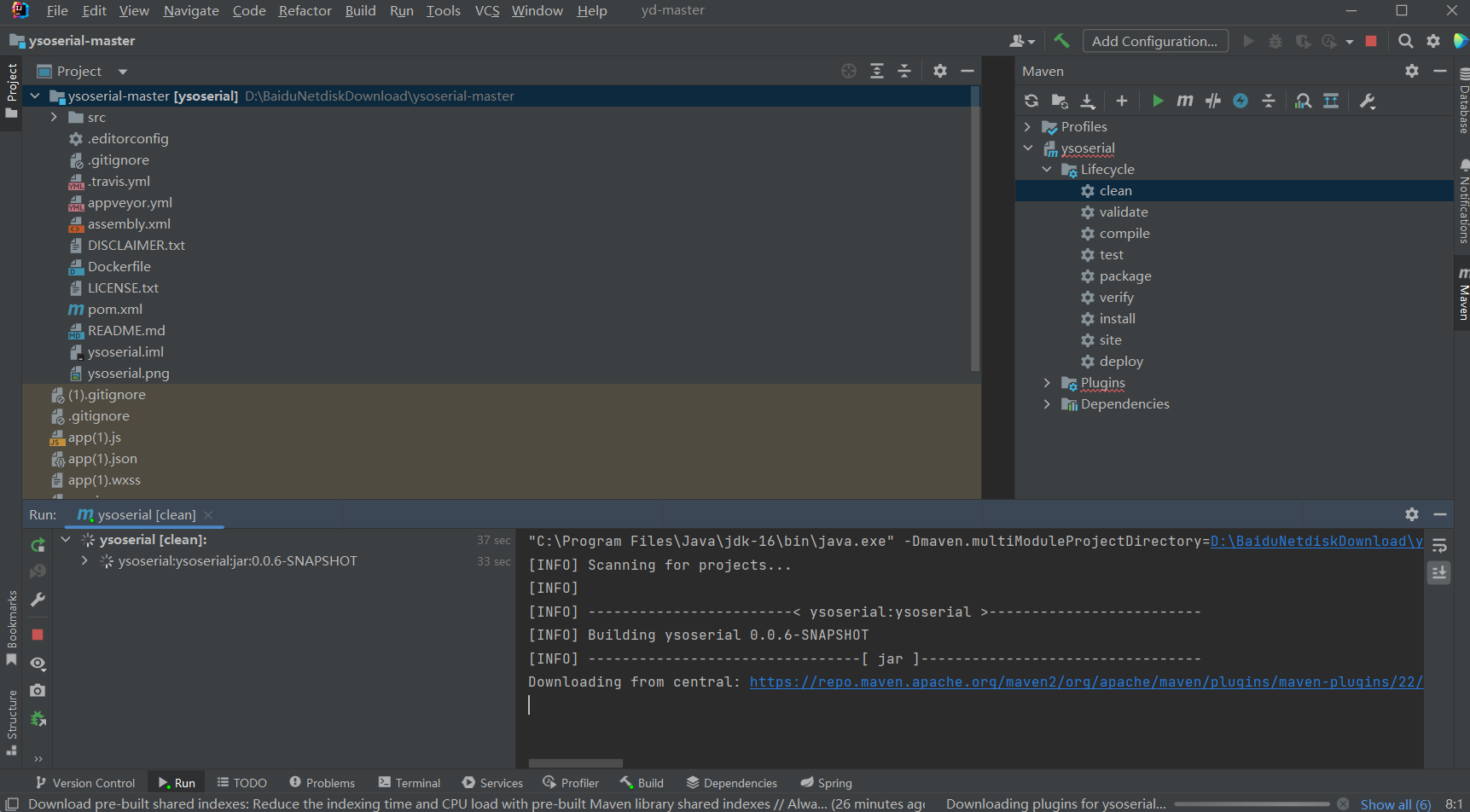Screen dimensions: 1470x812
Task: Expand Plugins node in Maven
Action: [1047, 382]
